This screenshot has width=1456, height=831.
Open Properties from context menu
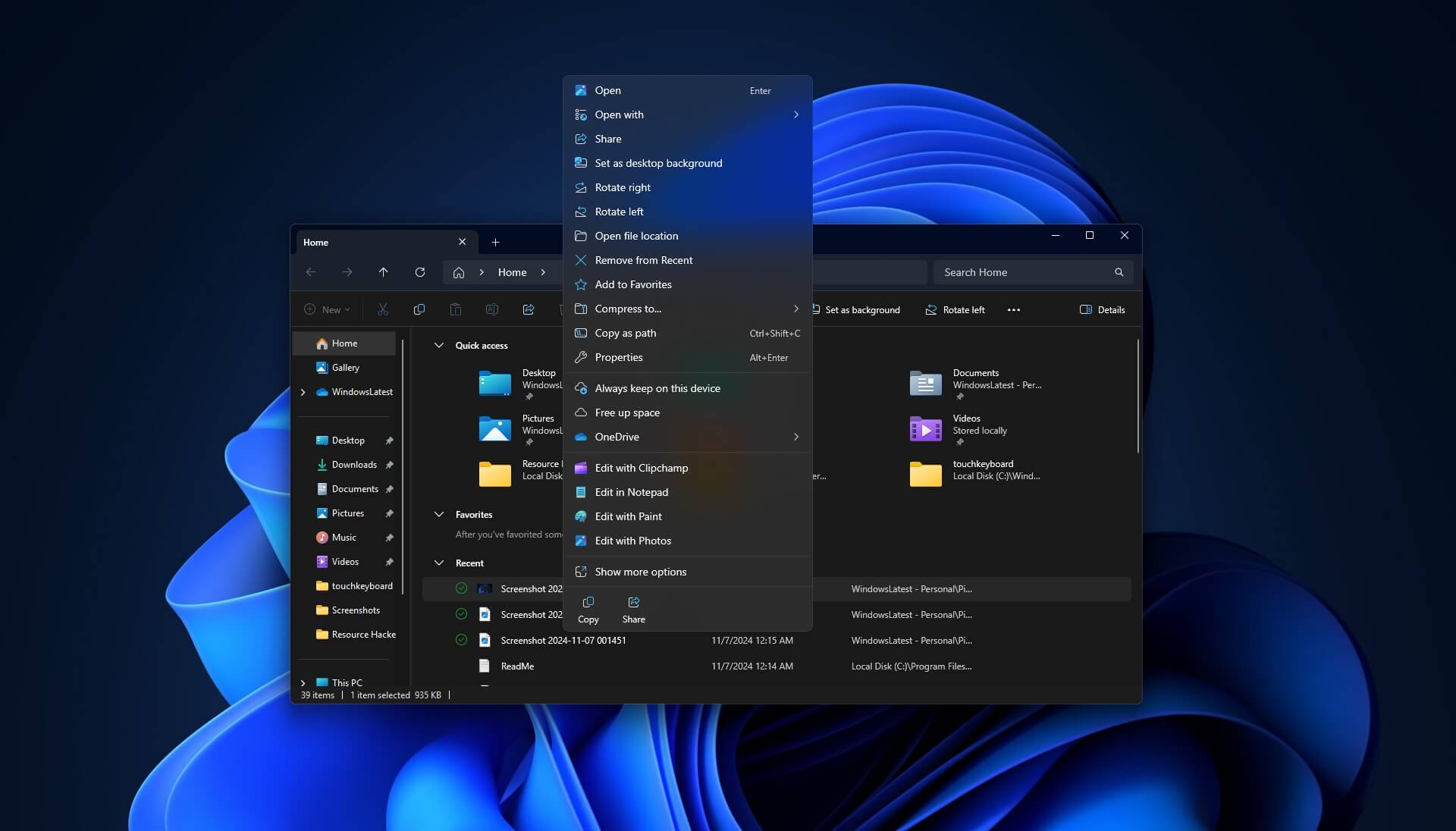tap(688, 357)
